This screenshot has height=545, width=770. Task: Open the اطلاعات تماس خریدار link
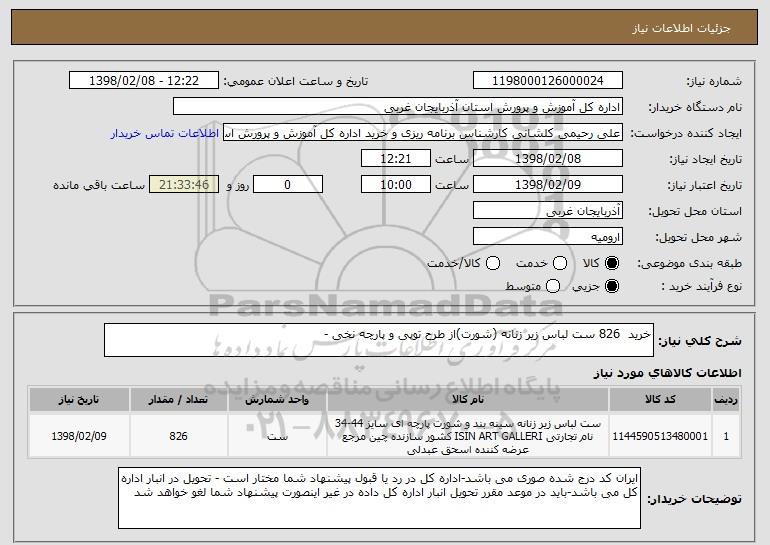point(165,133)
